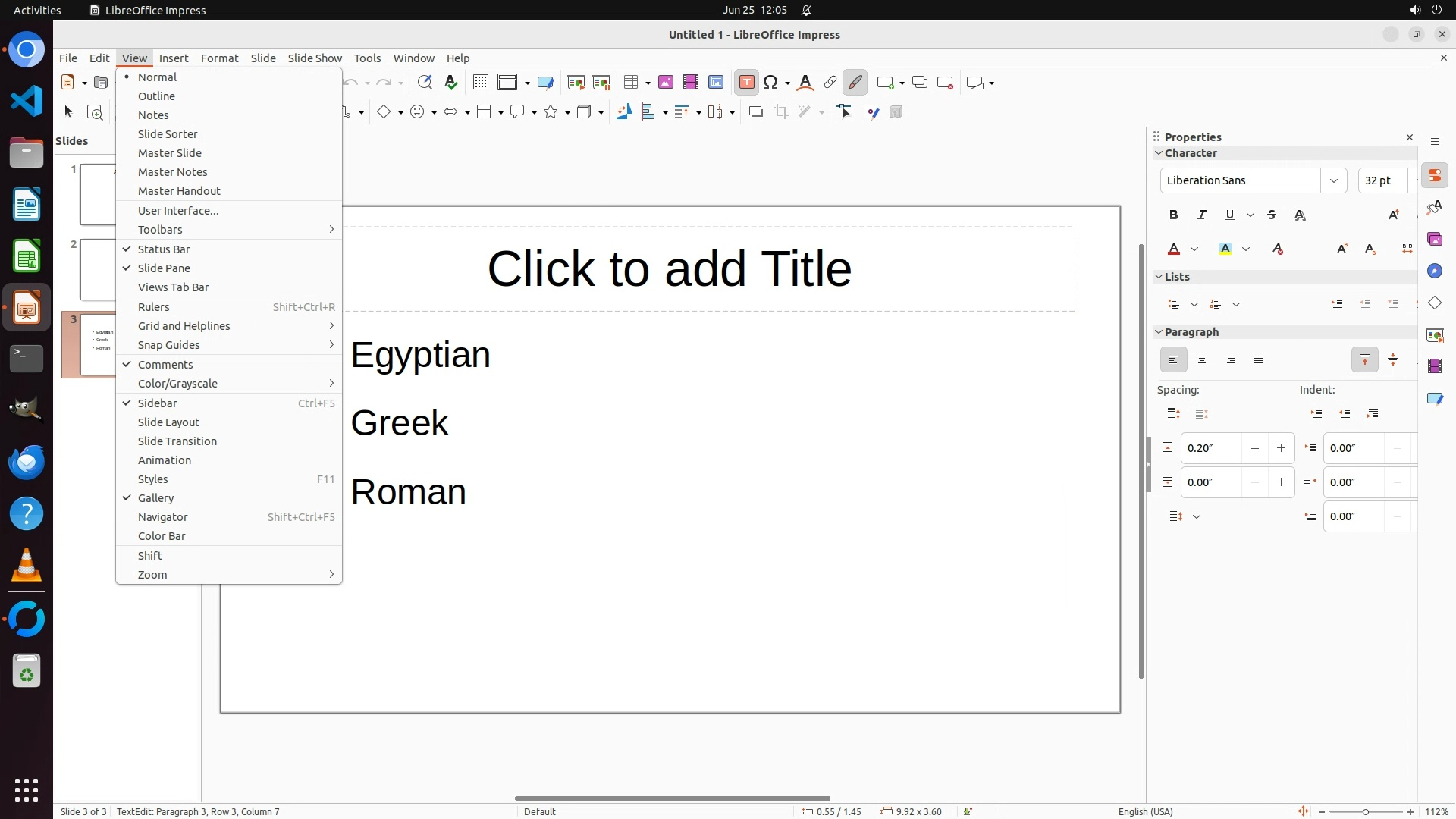Image resolution: width=1456 pixels, height=819 pixels.
Task: Select Slide Sorter from the View menu
Action: pyautogui.click(x=168, y=134)
